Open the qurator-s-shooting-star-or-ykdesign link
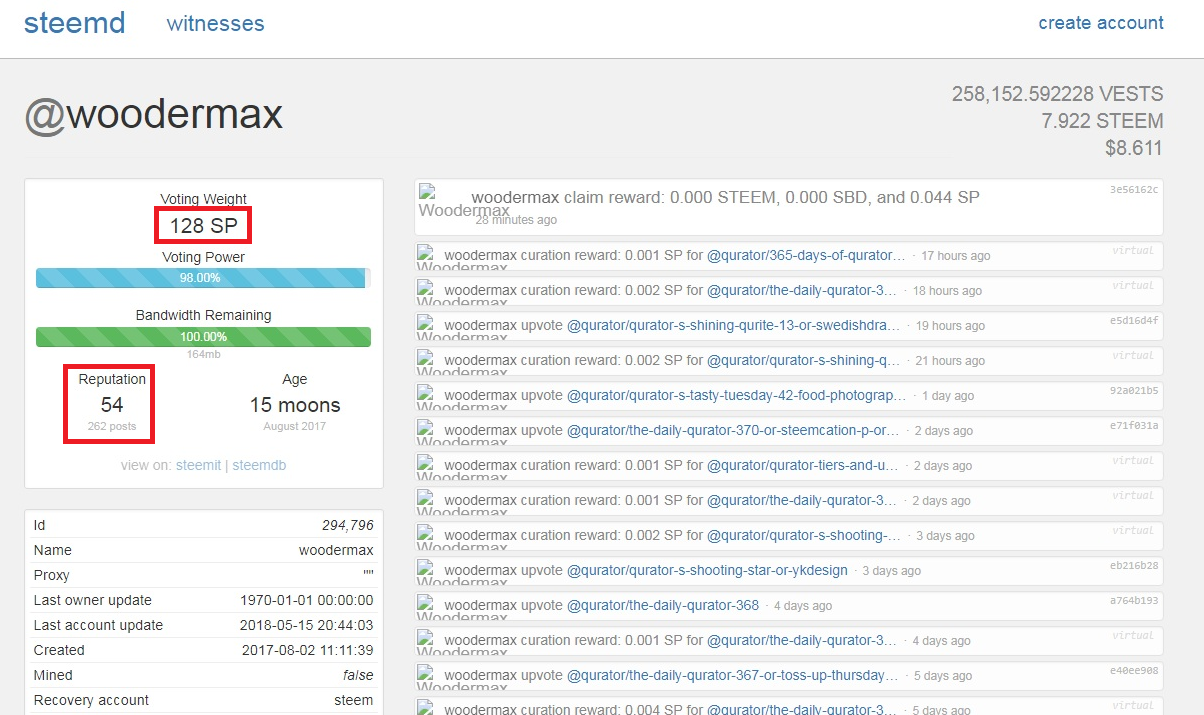The width and height of the screenshot is (1204, 715). pos(707,570)
